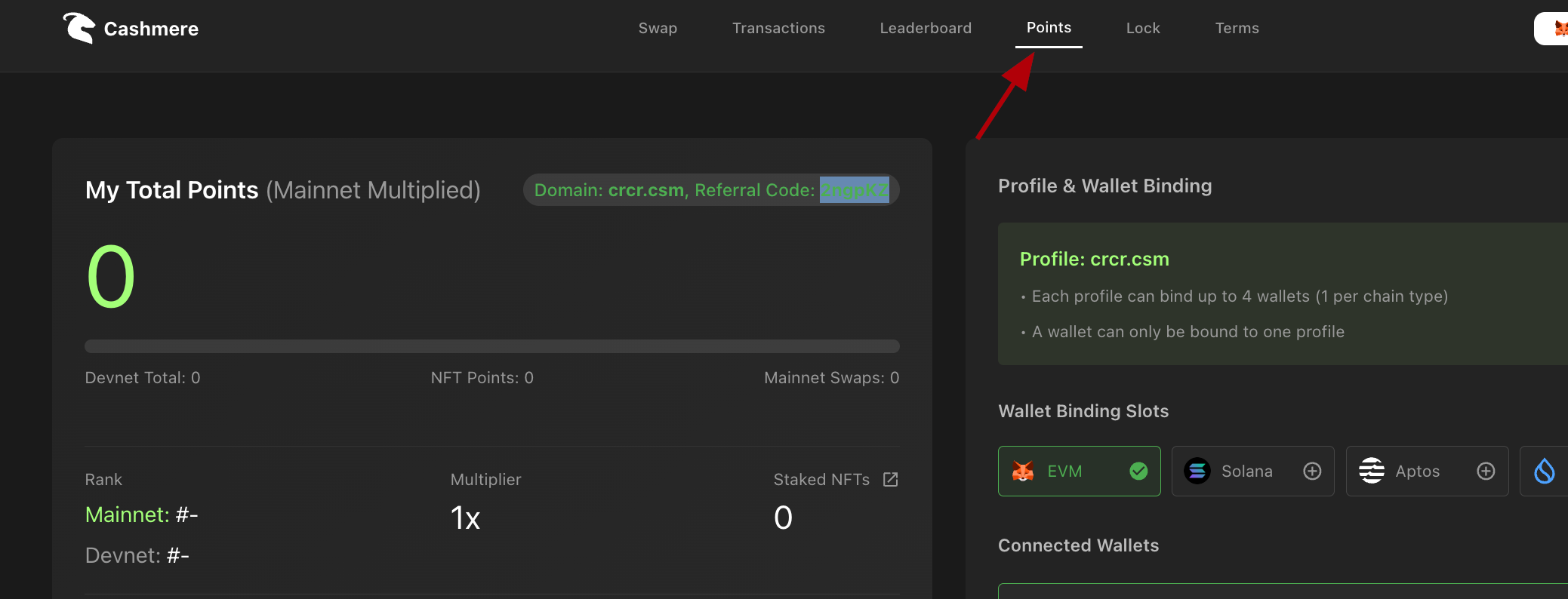Click the 'Devnet Total: 0' label
The image size is (1568, 599).
pyautogui.click(x=143, y=378)
